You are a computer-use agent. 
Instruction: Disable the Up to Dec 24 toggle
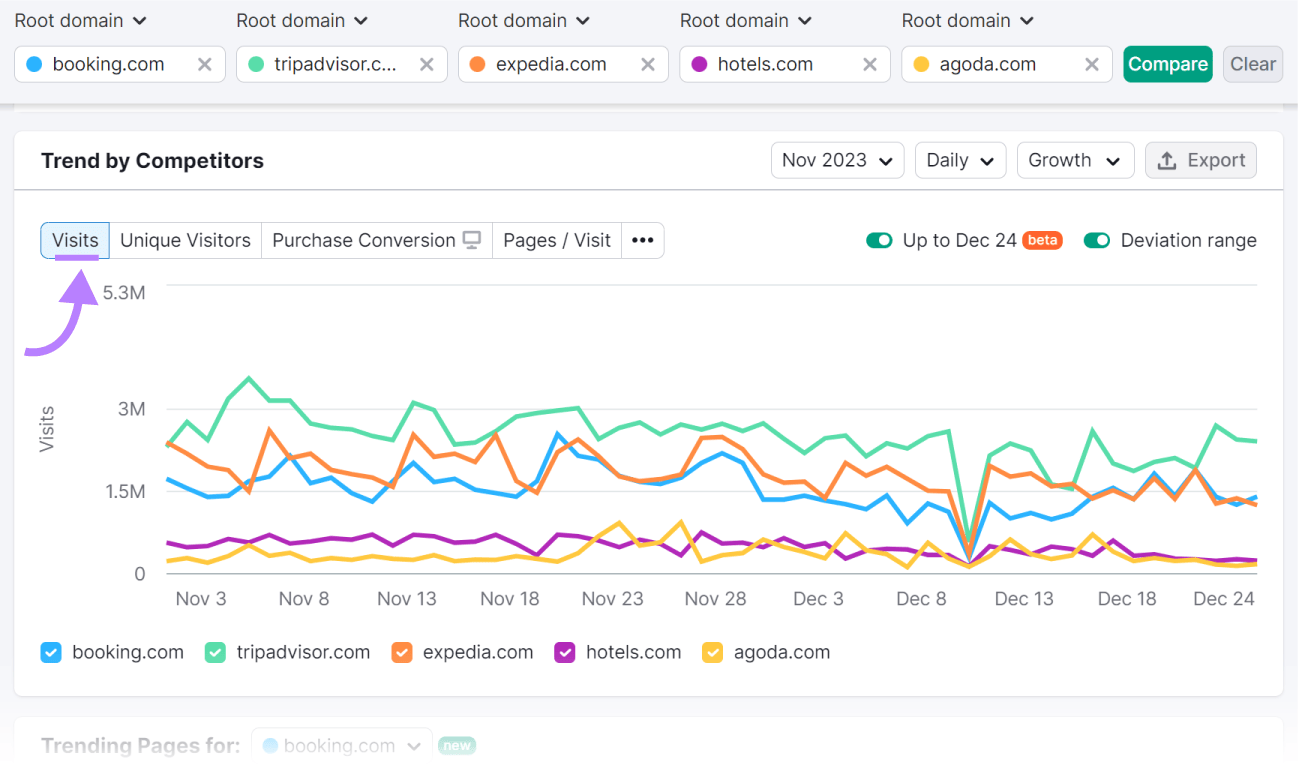(x=879, y=240)
